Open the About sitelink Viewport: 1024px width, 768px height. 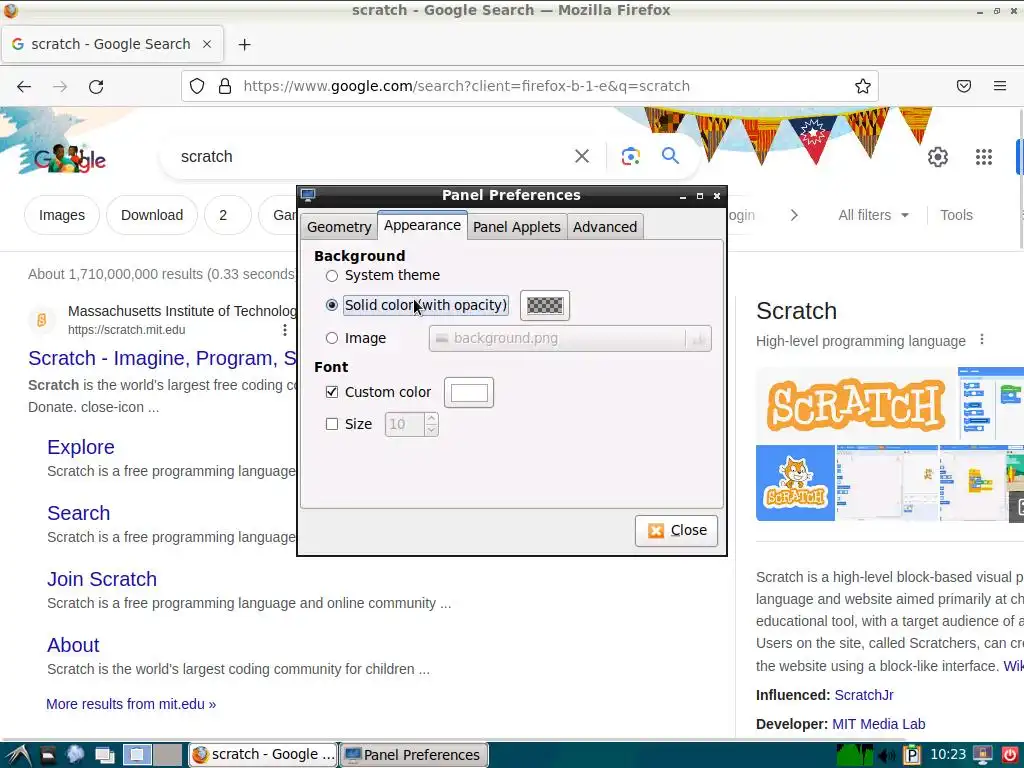point(73,645)
